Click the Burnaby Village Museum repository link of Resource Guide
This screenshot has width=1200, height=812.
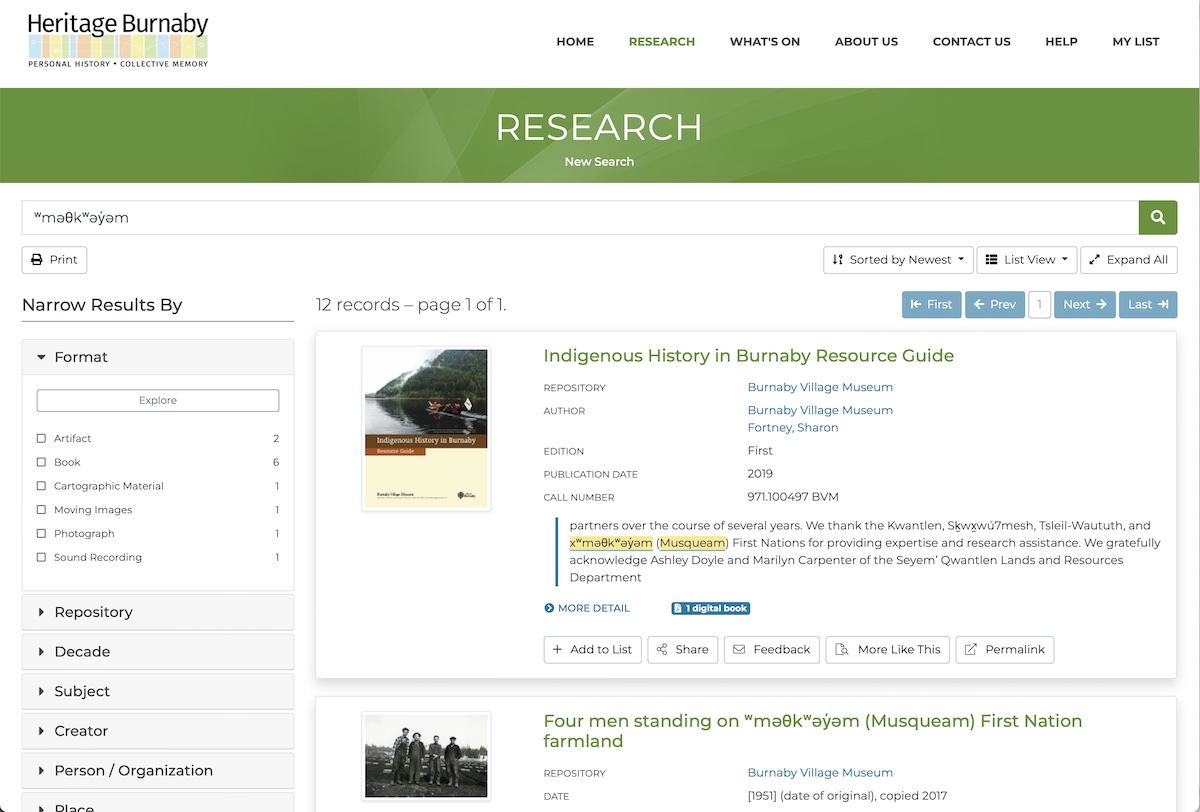pyautogui.click(x=820, y=387)
